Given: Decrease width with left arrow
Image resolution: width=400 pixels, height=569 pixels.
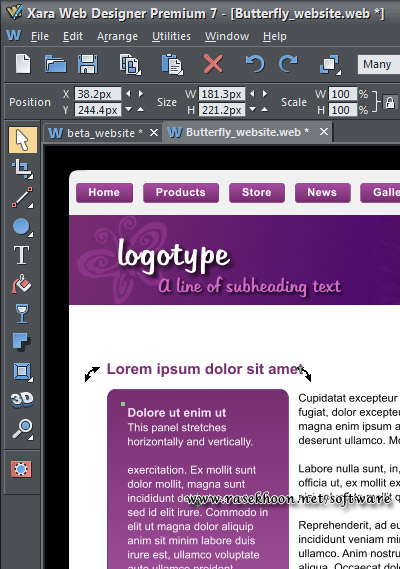Looking at the screenshot, I should coord(252,94).
